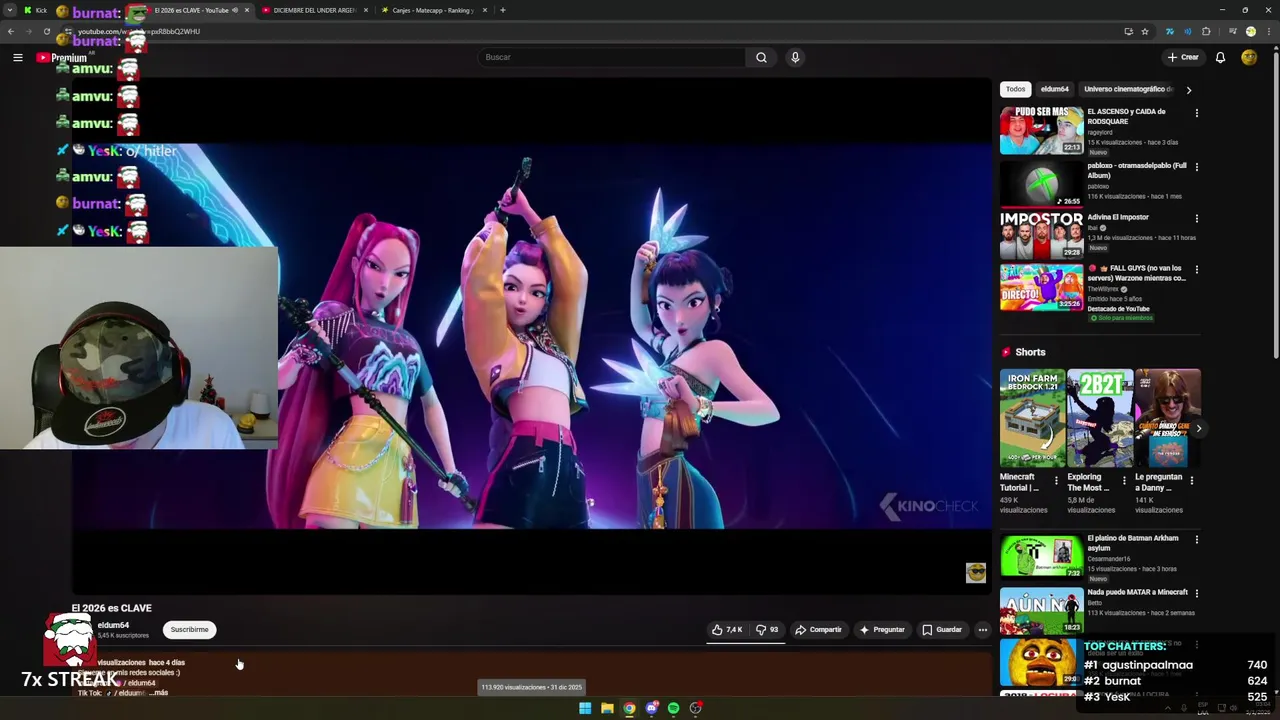
Task: Click the Buscar search input field
Action: pyautogui.click(x=611, y=57)
